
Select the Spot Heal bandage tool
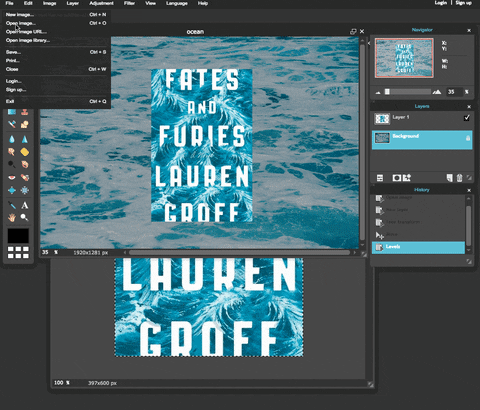24,177
